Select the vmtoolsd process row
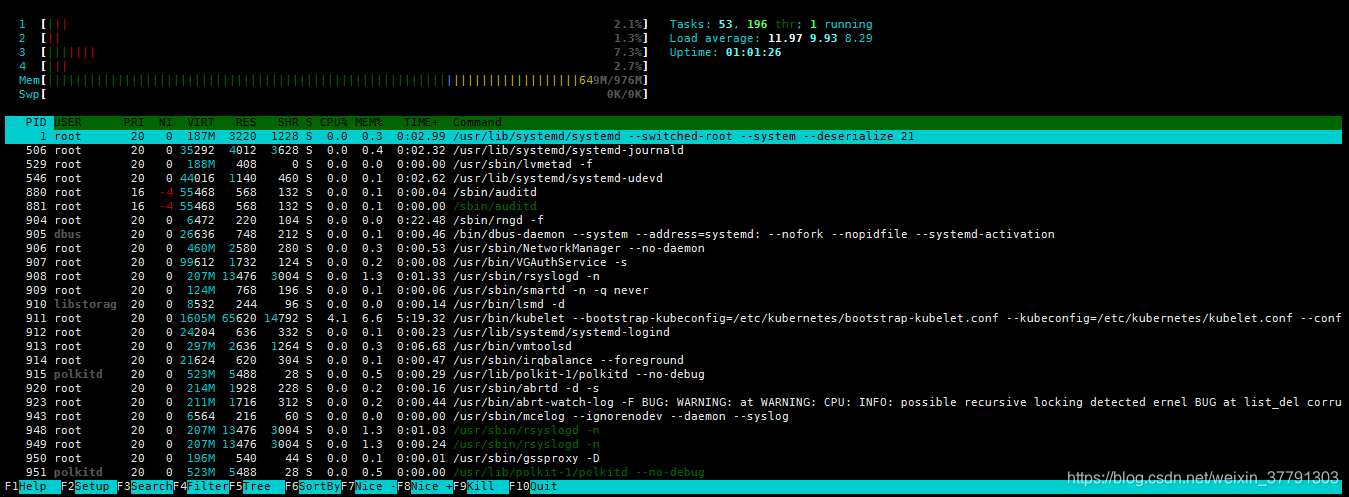Screen dimensions: 1349x497 click(x=674, y=346)
